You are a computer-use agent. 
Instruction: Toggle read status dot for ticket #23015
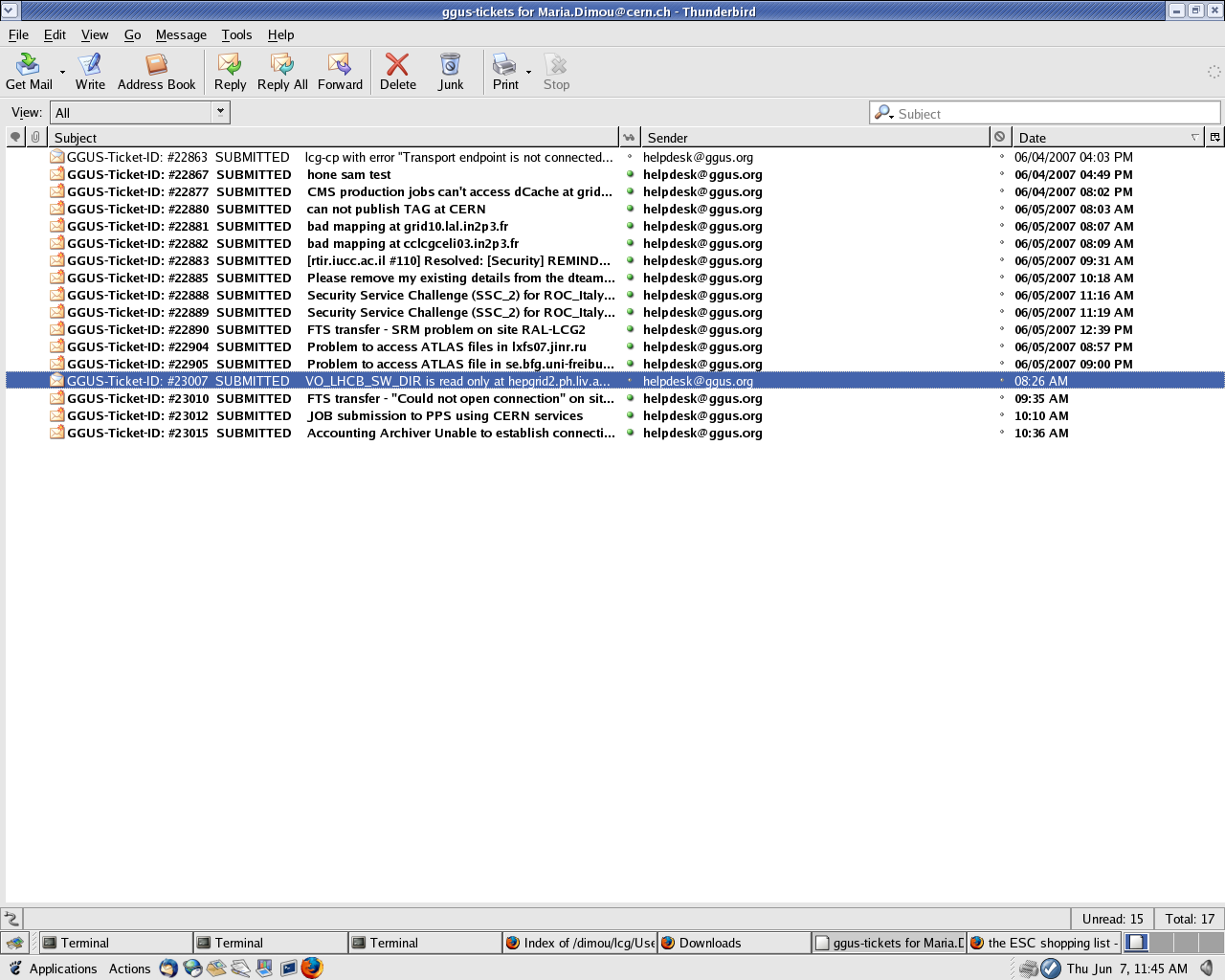coord(630,434)
